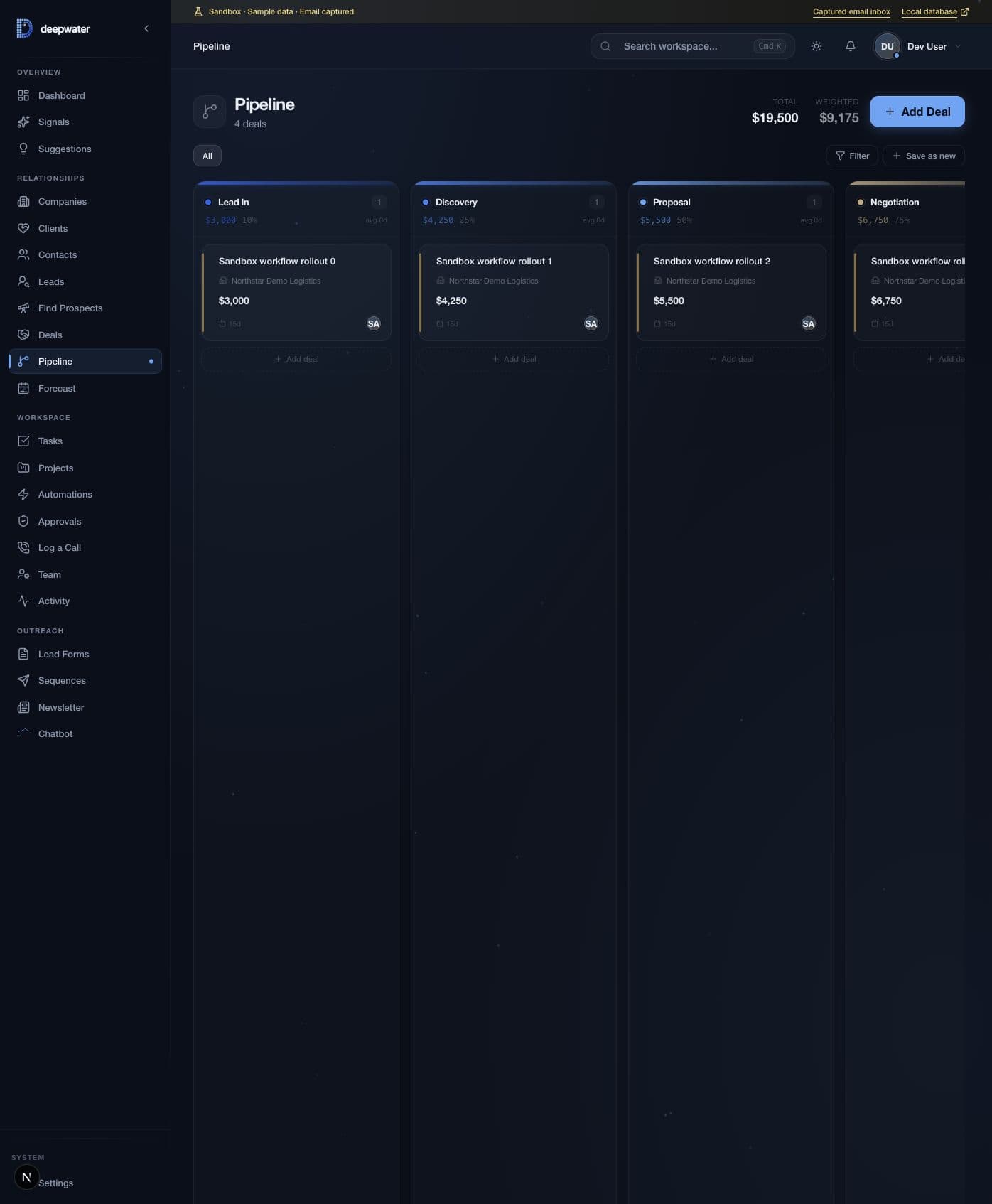
Task: Open the Captured email inbox link
Action: tap(851, 11)
